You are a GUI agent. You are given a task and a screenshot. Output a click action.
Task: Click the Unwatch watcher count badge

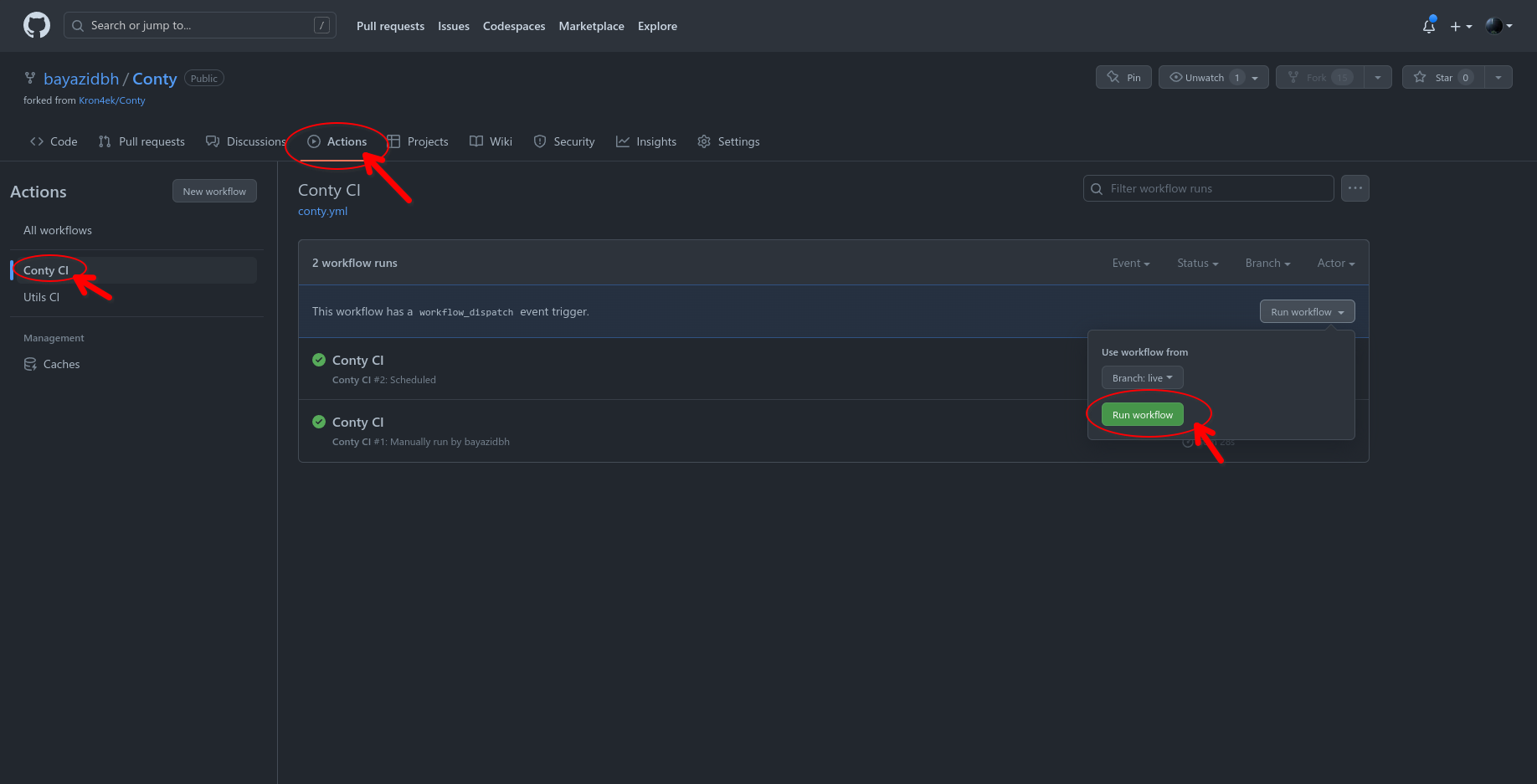[1237, 78]
